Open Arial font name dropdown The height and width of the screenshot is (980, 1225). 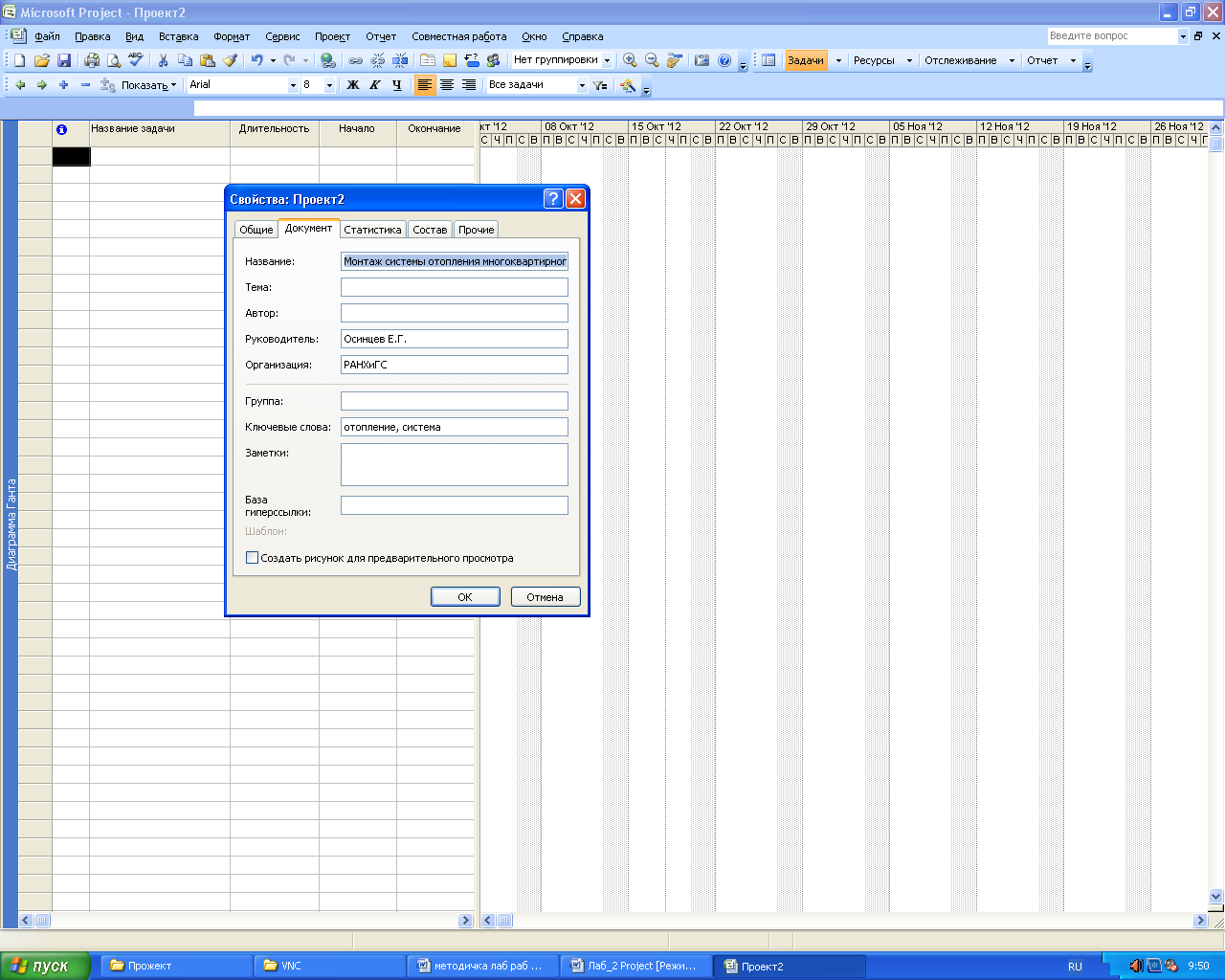[293, 85]
